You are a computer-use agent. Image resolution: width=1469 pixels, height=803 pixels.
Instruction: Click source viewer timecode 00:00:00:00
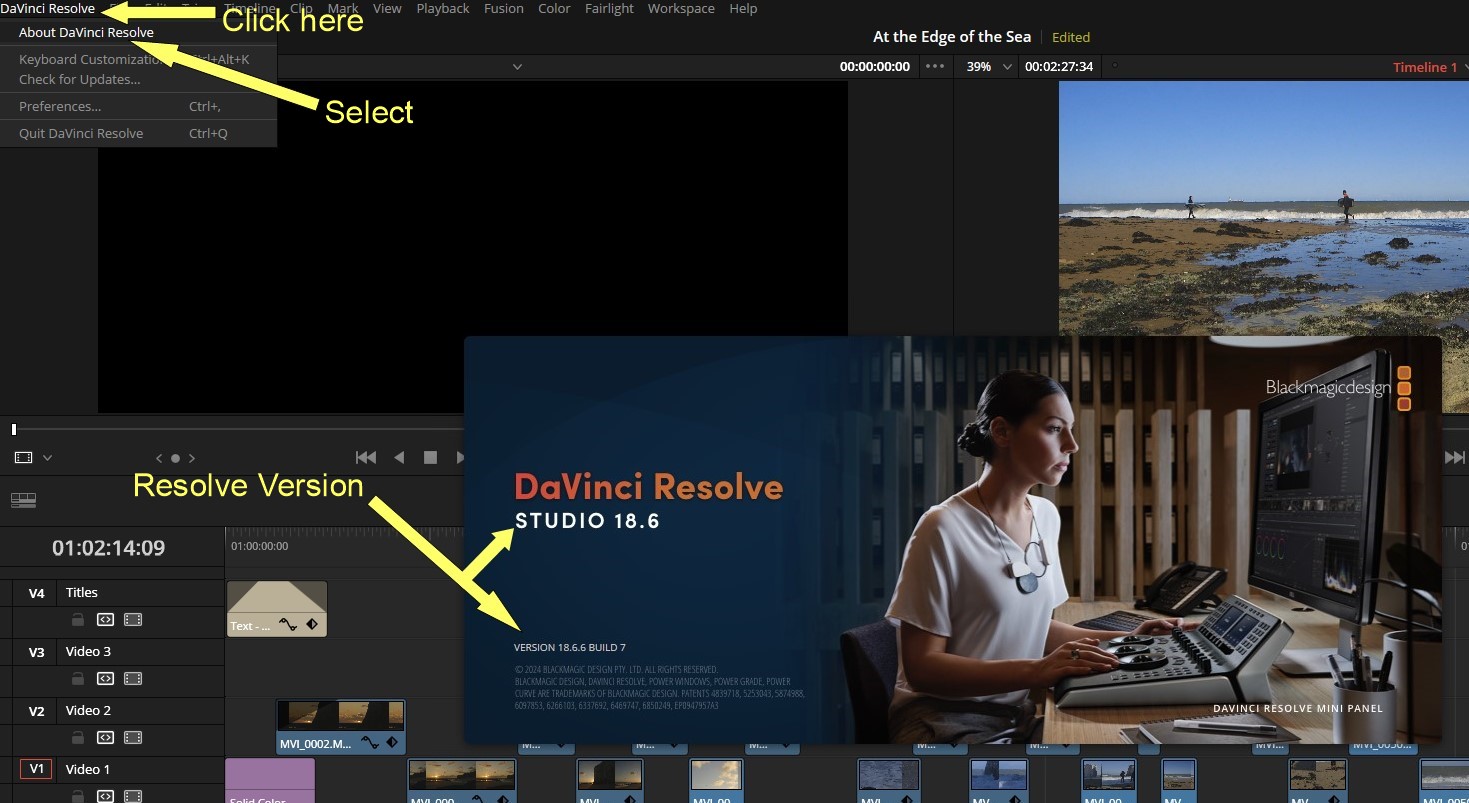[x=875, y=67]
